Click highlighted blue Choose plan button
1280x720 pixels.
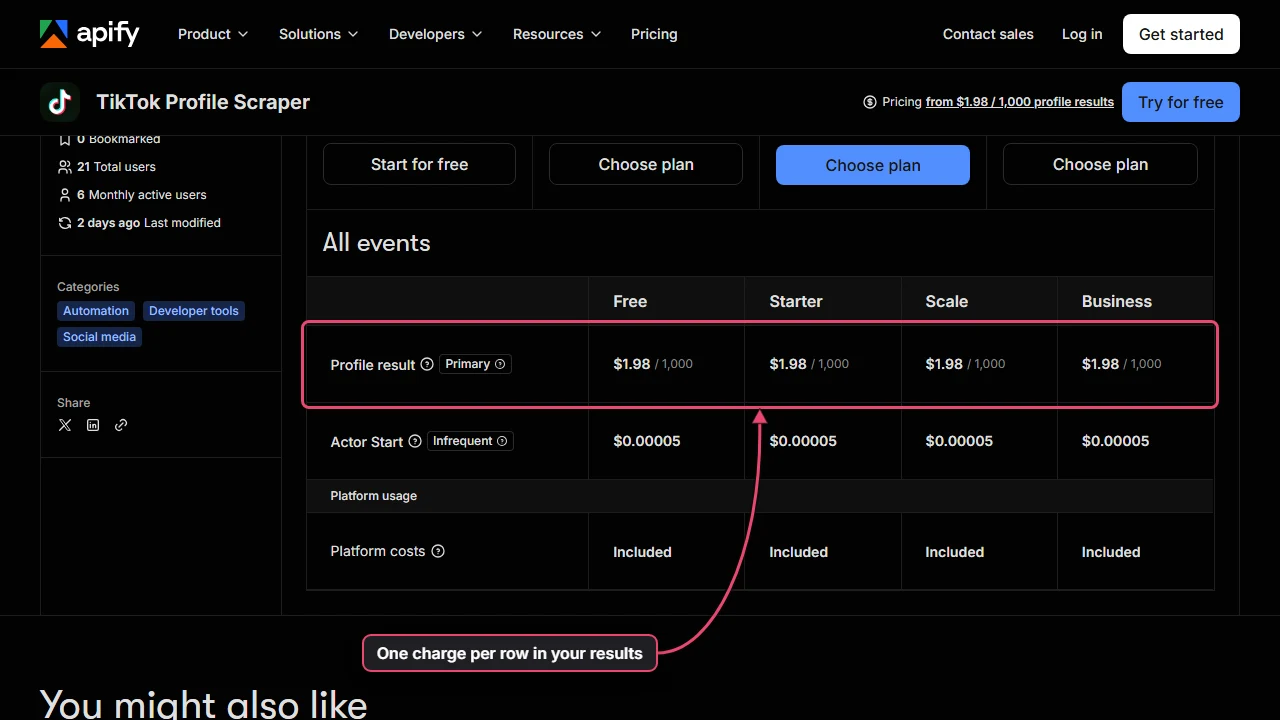click(x=873, y=165)
